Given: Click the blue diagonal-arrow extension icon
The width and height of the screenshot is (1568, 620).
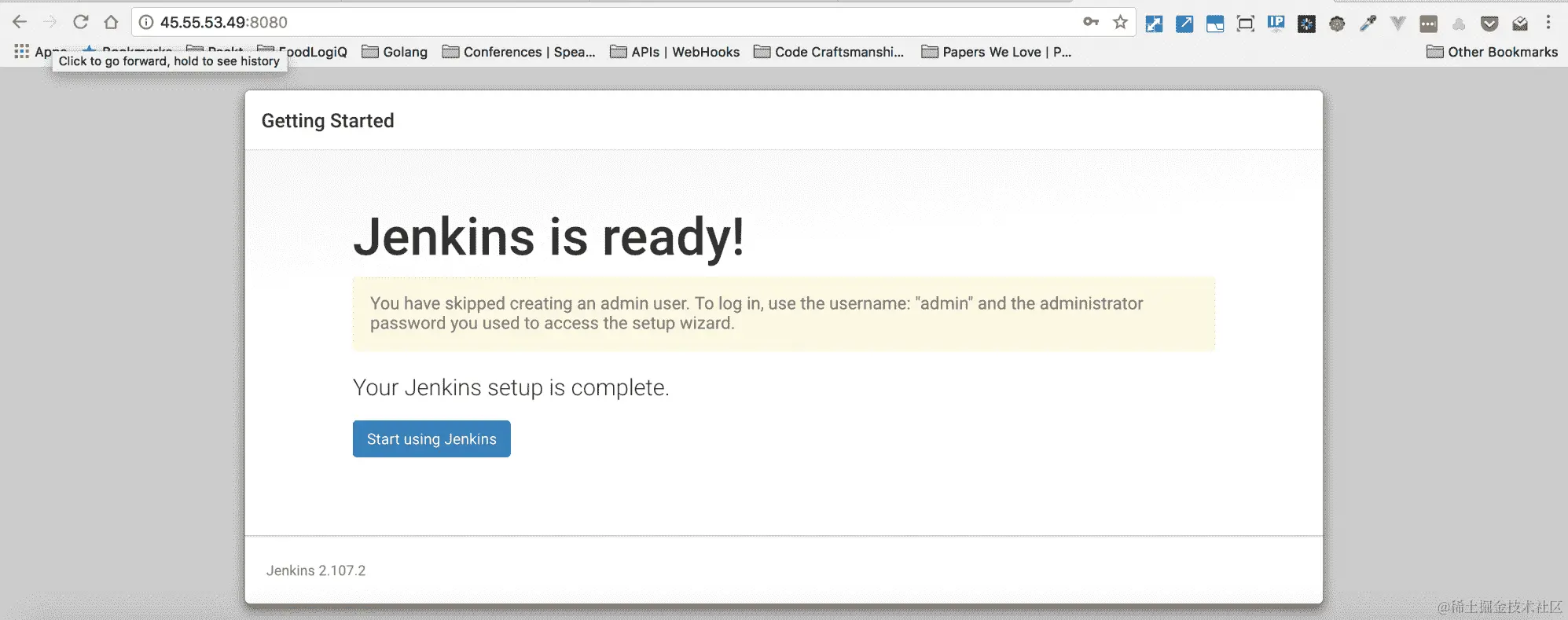Looking at the screenshot, I should [1184, 24].
